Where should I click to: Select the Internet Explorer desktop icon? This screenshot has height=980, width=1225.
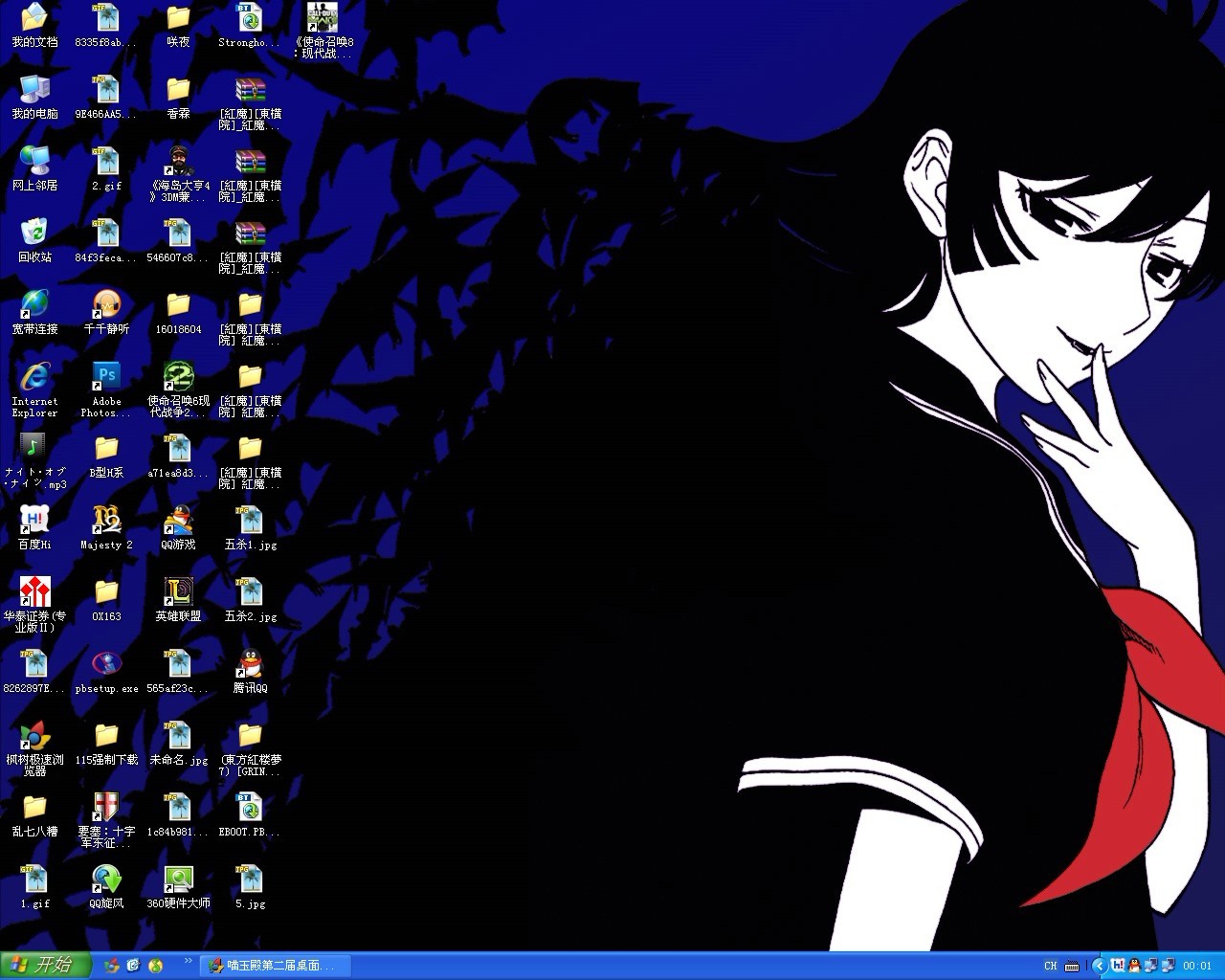pos(34,377)
